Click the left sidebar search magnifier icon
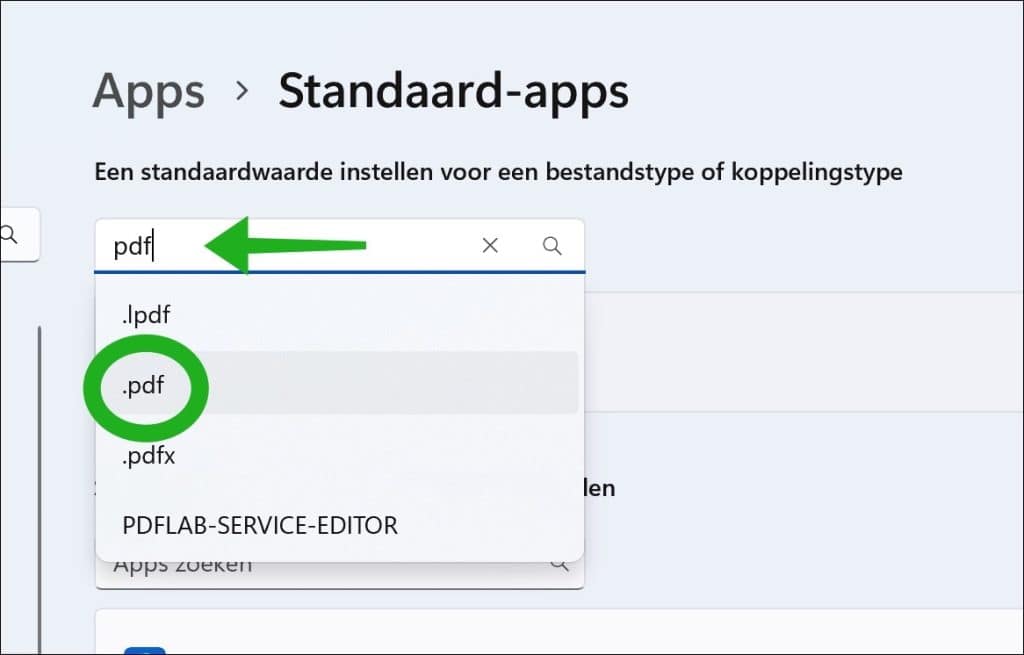This screenshot has width=1024, height=655. click(8, 234)
